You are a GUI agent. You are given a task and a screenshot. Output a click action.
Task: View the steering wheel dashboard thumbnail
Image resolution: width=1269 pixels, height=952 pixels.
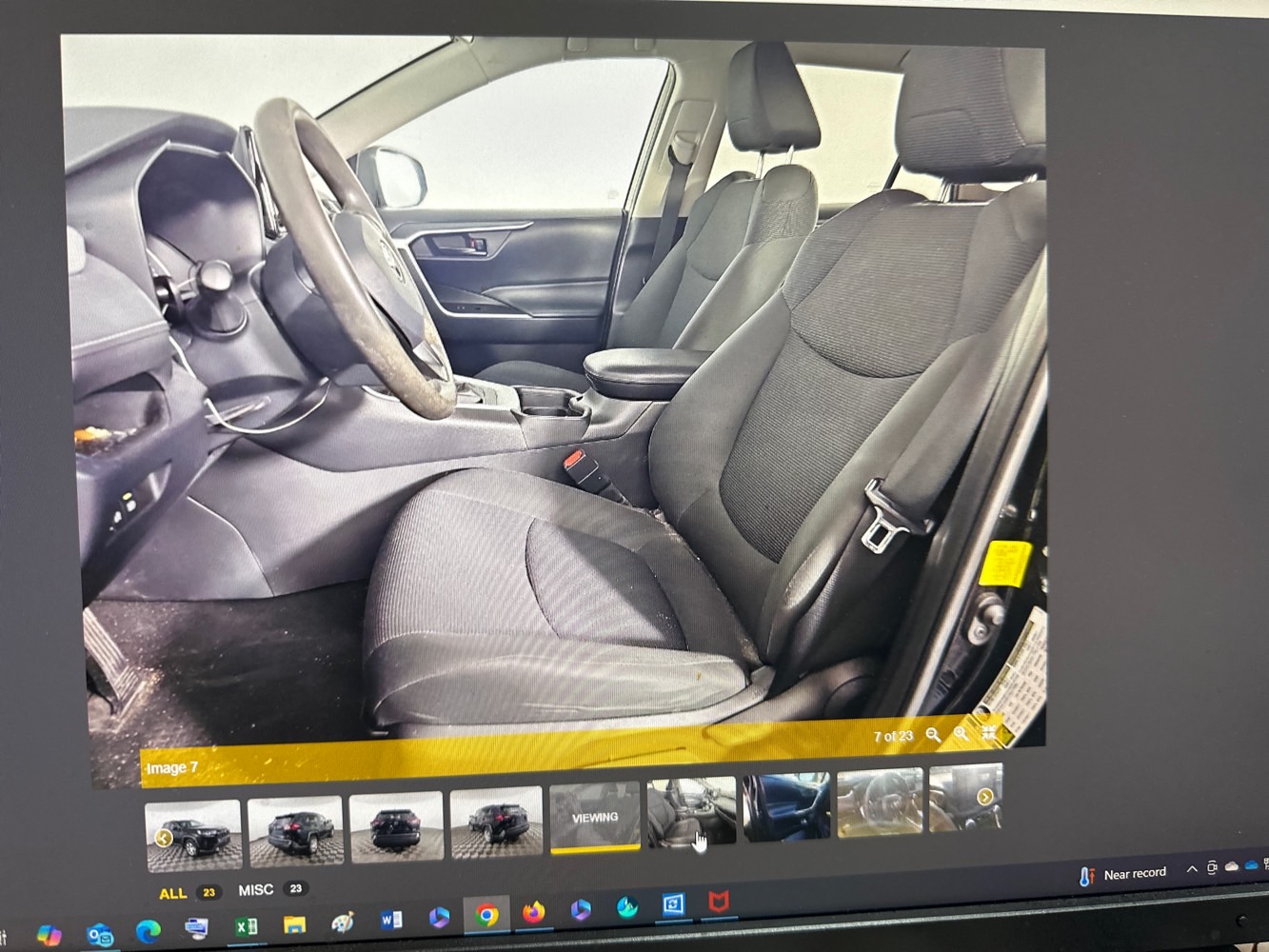(x=880, y=804)
